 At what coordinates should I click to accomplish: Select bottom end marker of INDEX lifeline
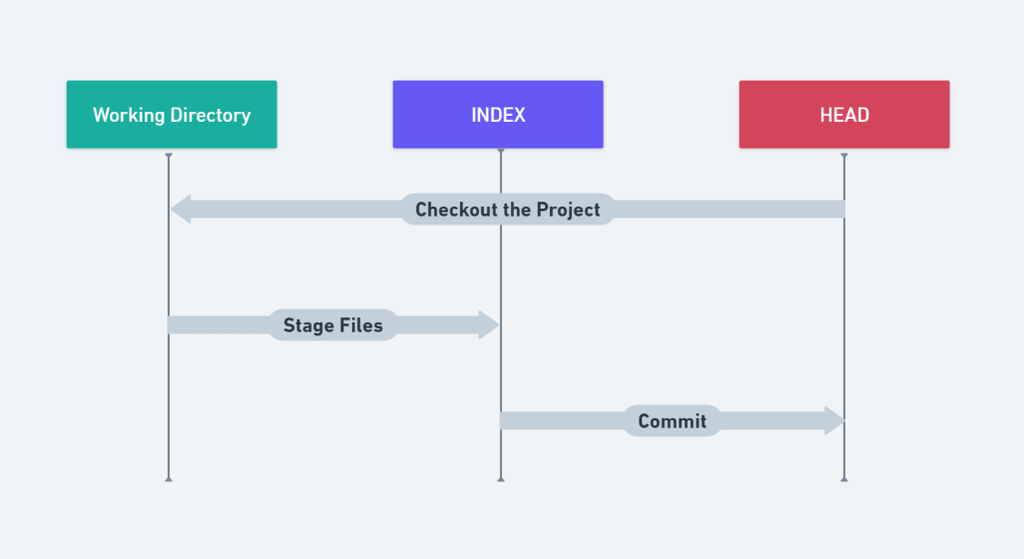[500, 479]
